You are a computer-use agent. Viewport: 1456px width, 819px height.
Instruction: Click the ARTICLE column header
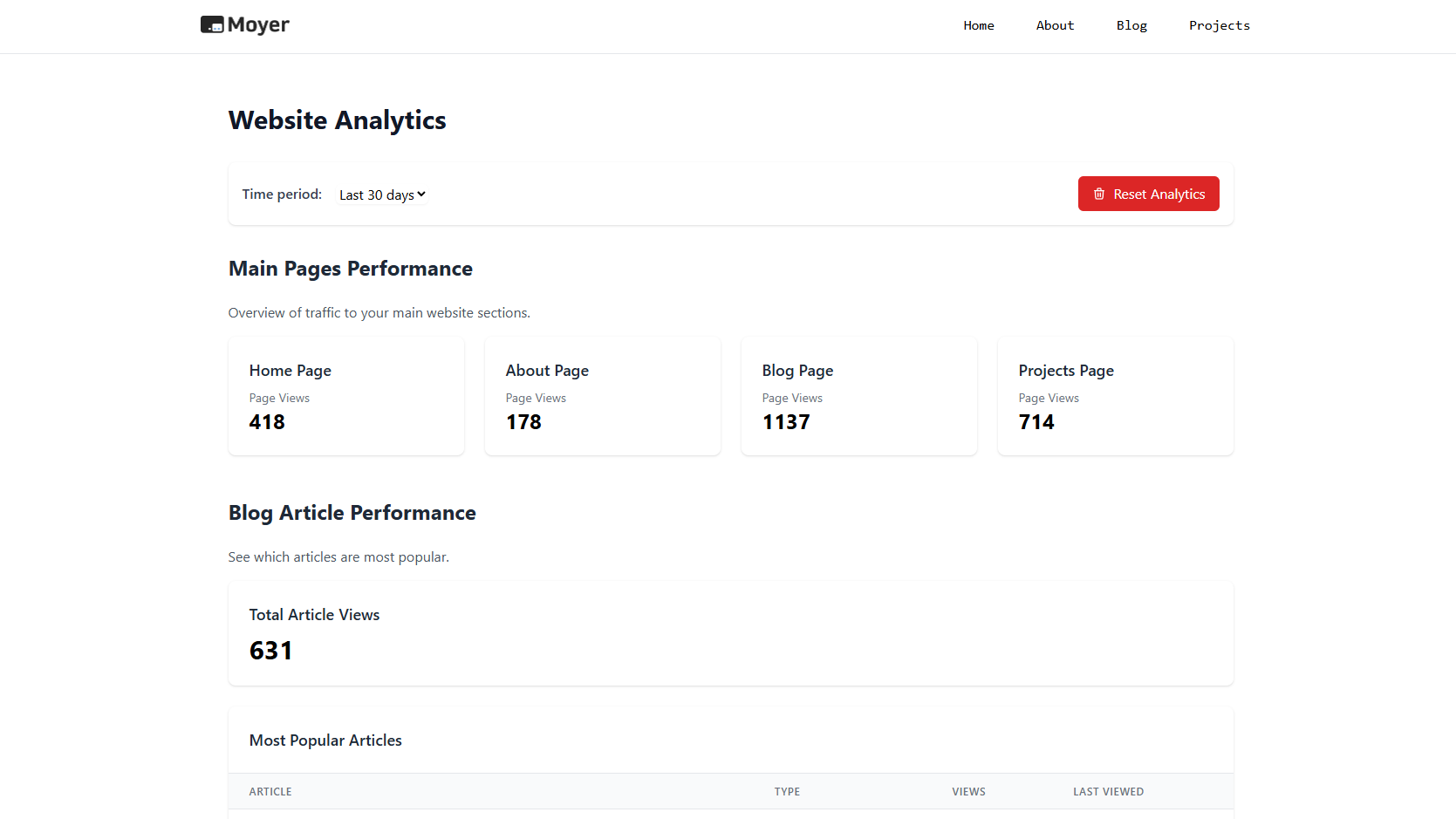(270, 792)
